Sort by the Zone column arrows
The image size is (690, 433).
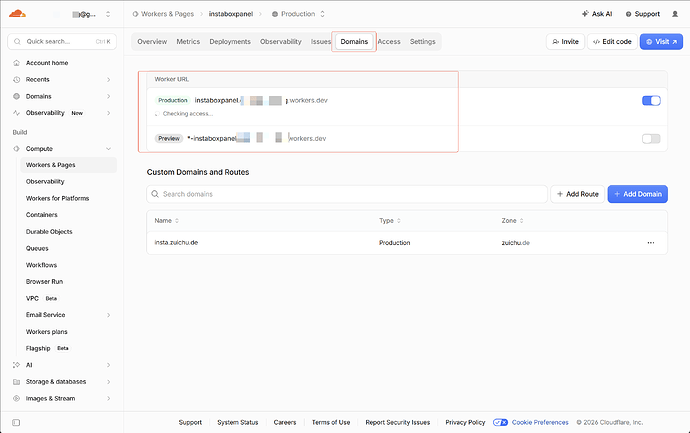(x=521, y=221)
